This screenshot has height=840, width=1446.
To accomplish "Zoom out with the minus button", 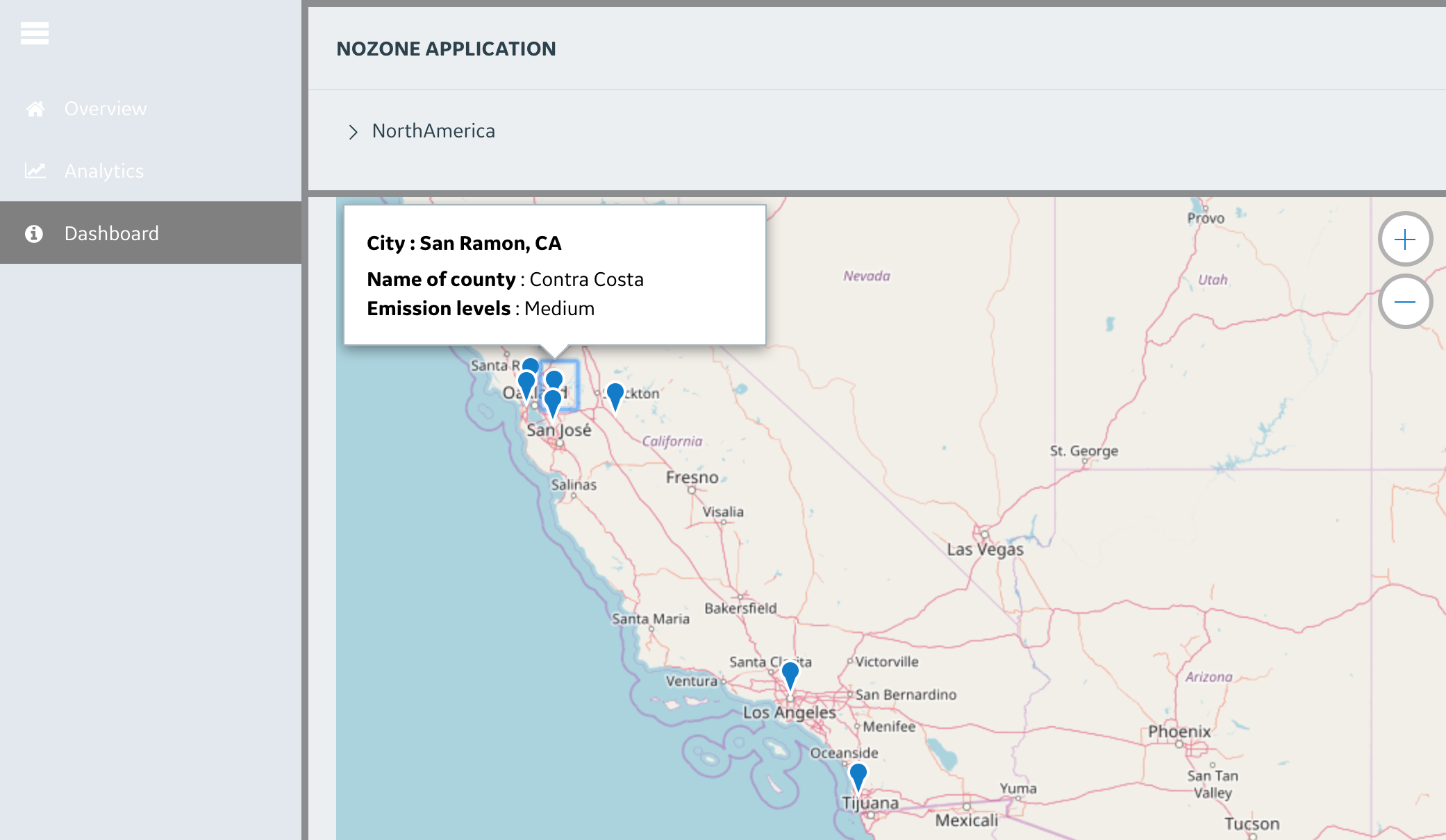I will (1404, 302).
